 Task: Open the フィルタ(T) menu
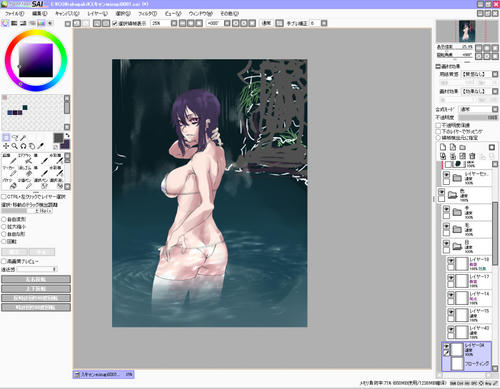pos(147,14)
